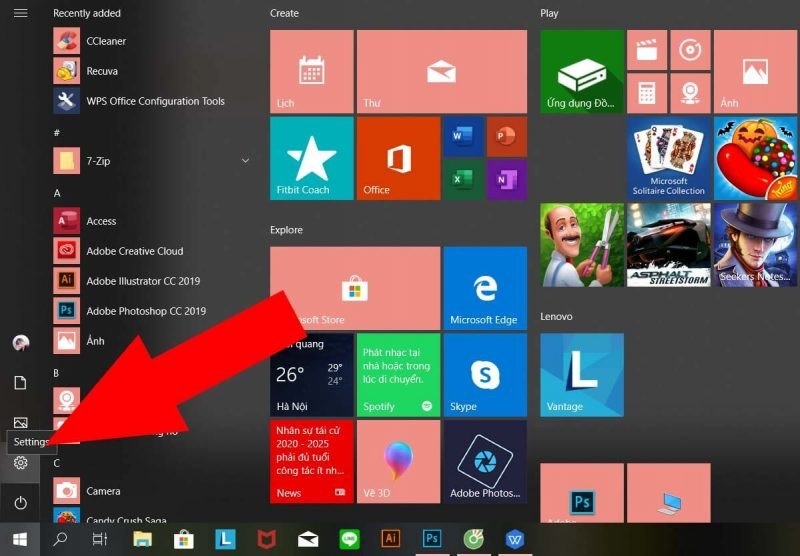The image size is (800, 556).
Task: Select Adobe Illustrator CC 2019 in app list
Action: pos(143,281)
